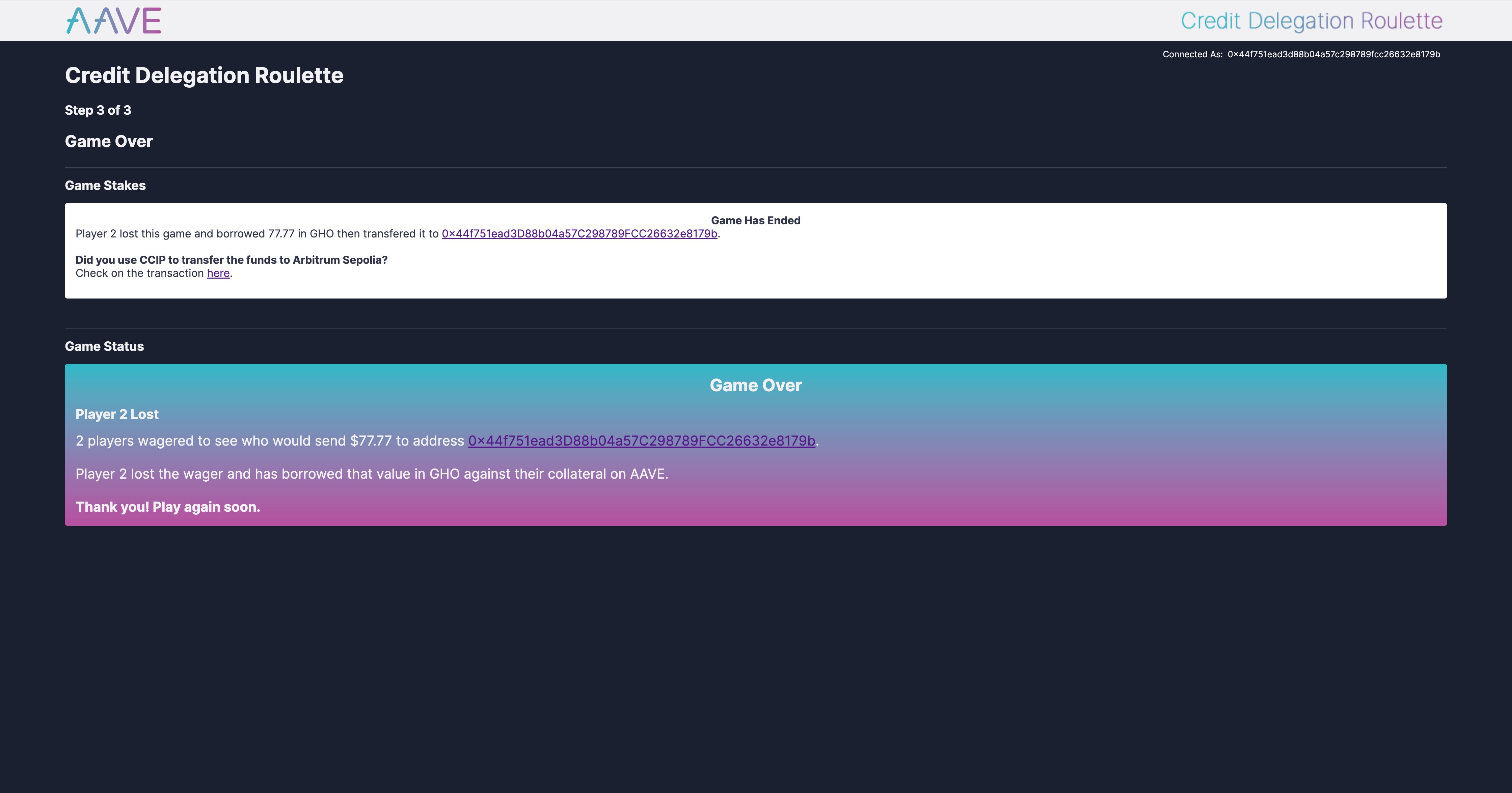
Task: Open the wallet address link in Game Over panel
Action: 642,441
